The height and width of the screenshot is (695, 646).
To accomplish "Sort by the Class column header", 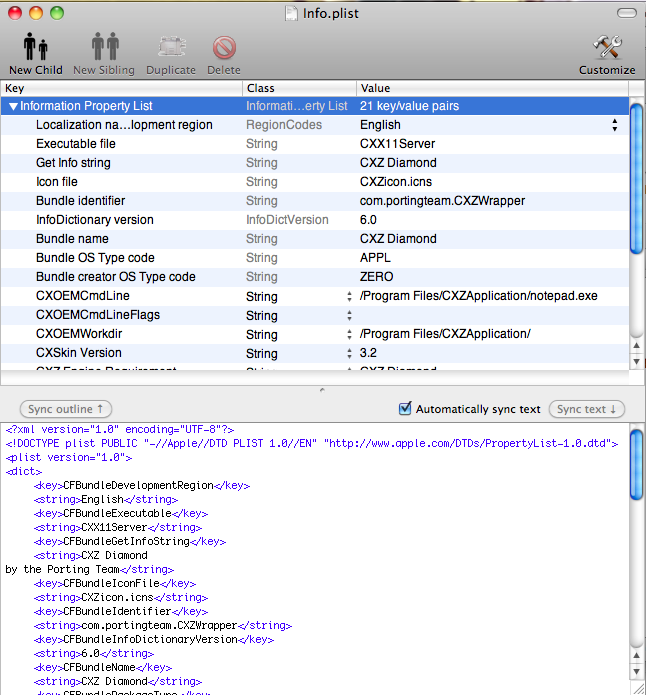I will [x=299, y=88].
